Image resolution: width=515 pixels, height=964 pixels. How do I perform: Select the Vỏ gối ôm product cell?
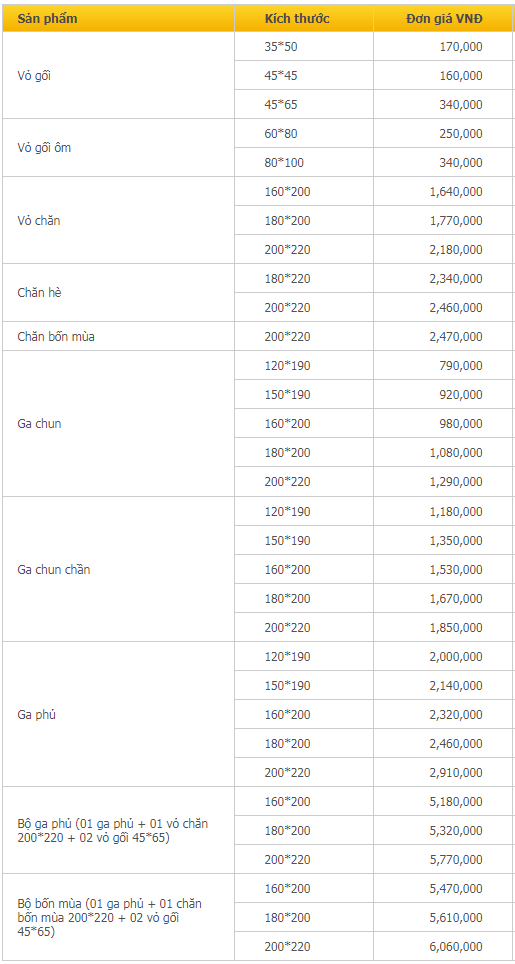pos(118,148)
